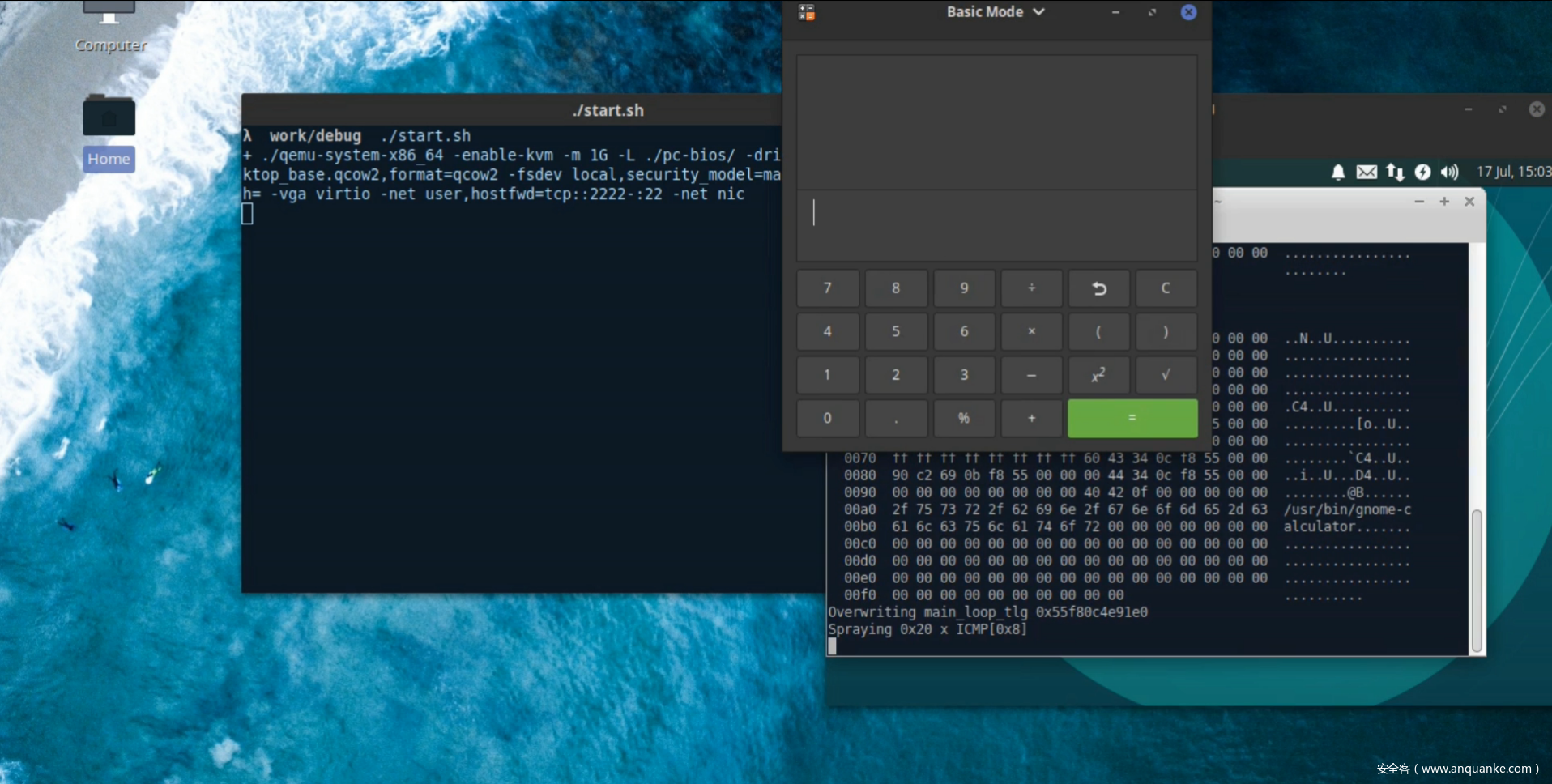Screen dimensions: 1552x784
Task: Open the mail envelope tray icon
Action: click(1367, 172)
